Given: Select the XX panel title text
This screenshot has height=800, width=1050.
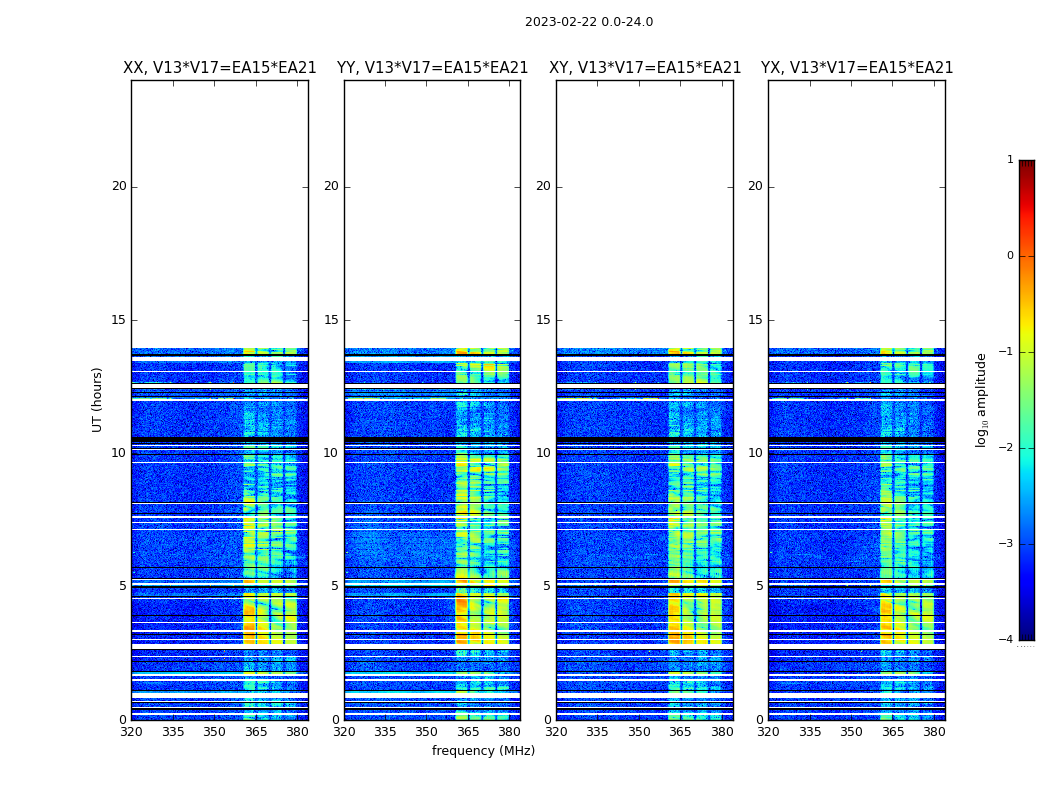Looking at the screenshot, I should pos(219,68).
